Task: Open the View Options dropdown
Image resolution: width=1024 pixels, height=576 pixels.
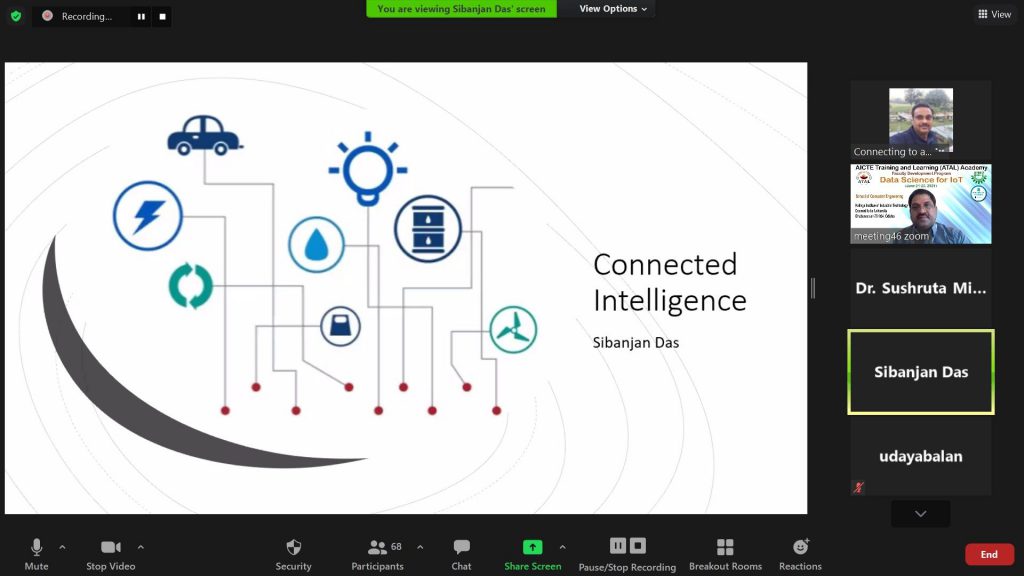Action: [613, 8]
